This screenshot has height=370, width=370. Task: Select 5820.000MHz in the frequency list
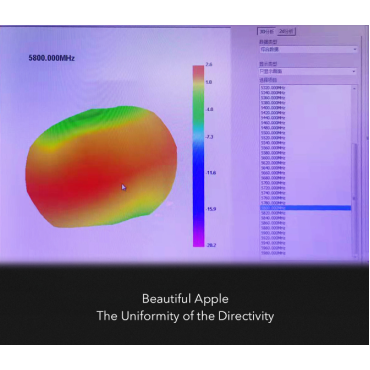pyautogui.click(x=273, y=213)
